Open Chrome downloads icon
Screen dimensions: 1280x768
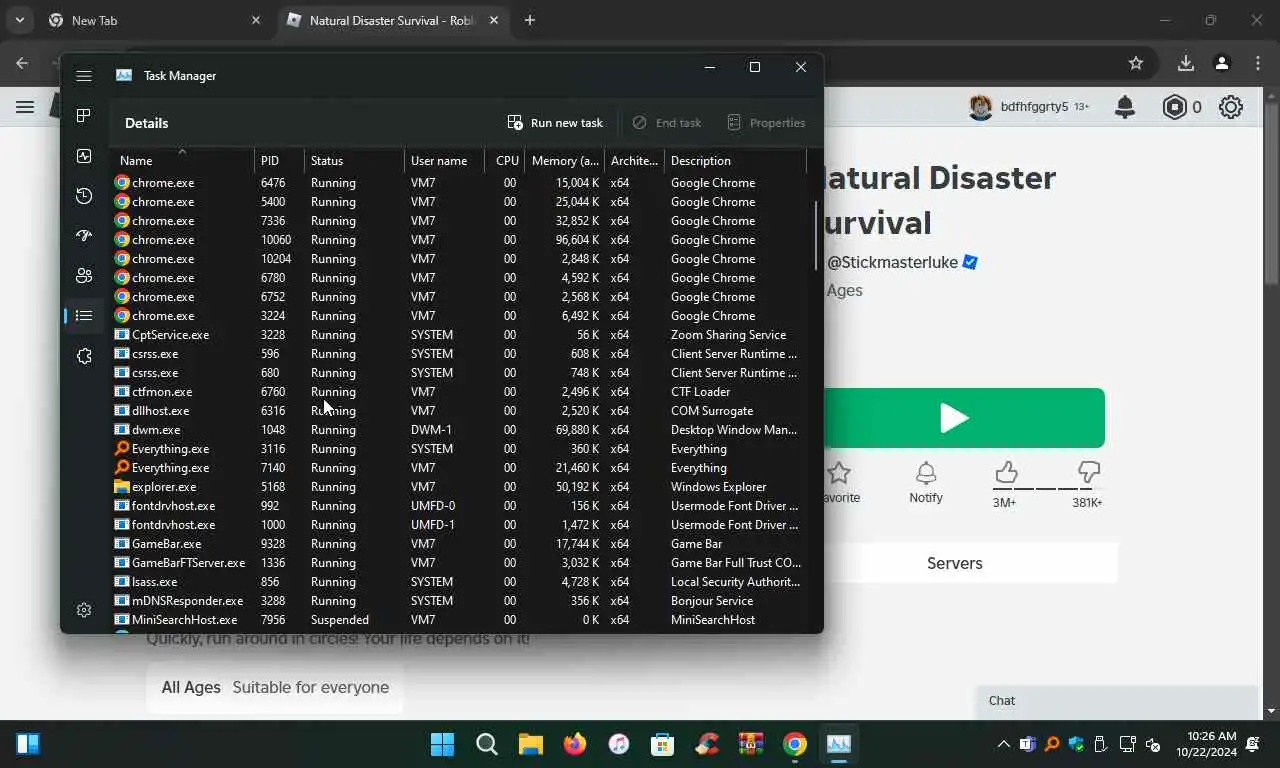(x=1186, y=63)
